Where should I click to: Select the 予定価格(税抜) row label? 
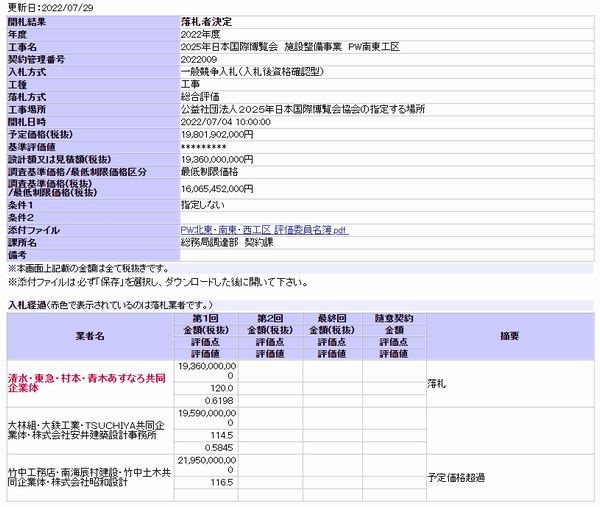(x=40, y=134)
